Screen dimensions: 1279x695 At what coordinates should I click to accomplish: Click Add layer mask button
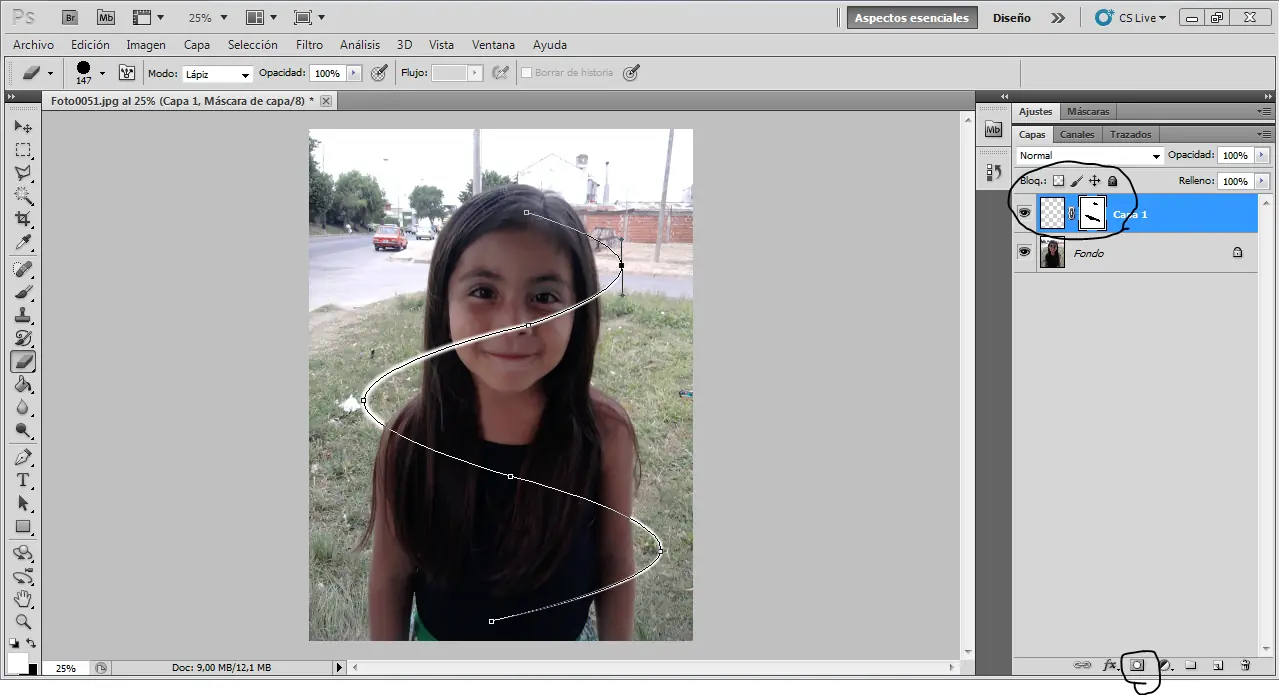tap(1137, 665)
